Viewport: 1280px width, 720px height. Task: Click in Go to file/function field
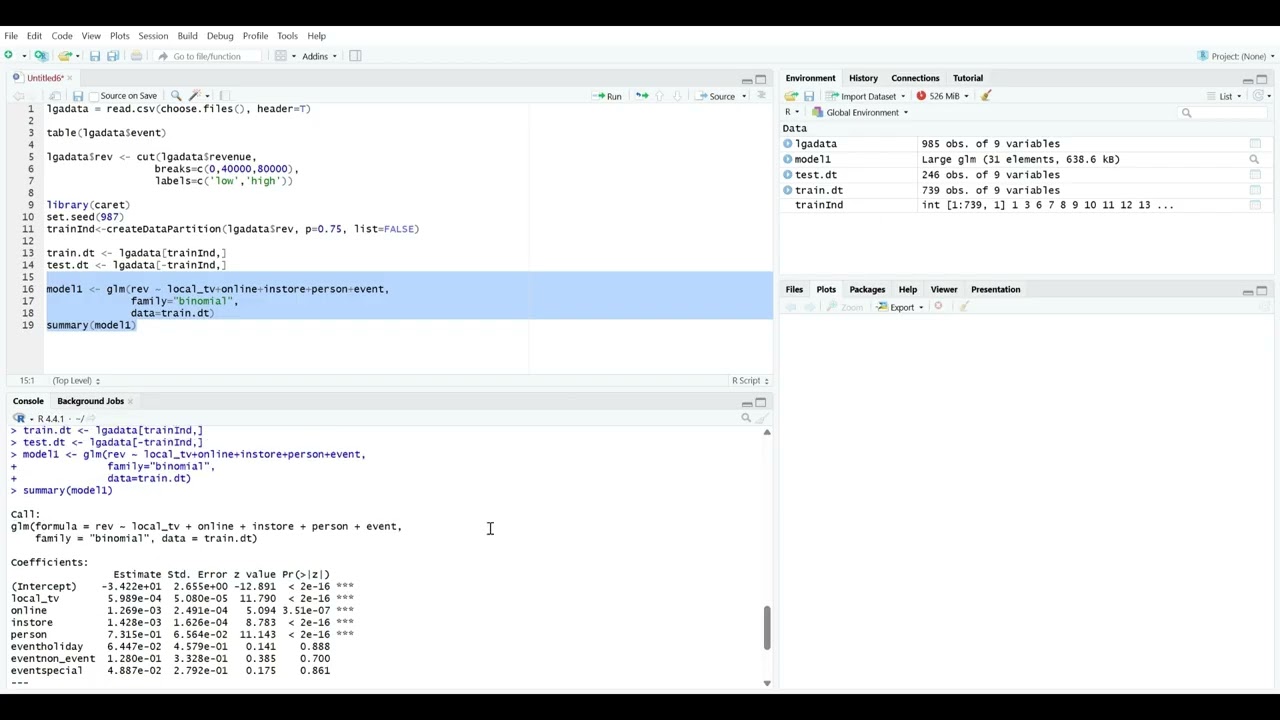(207, 56)
